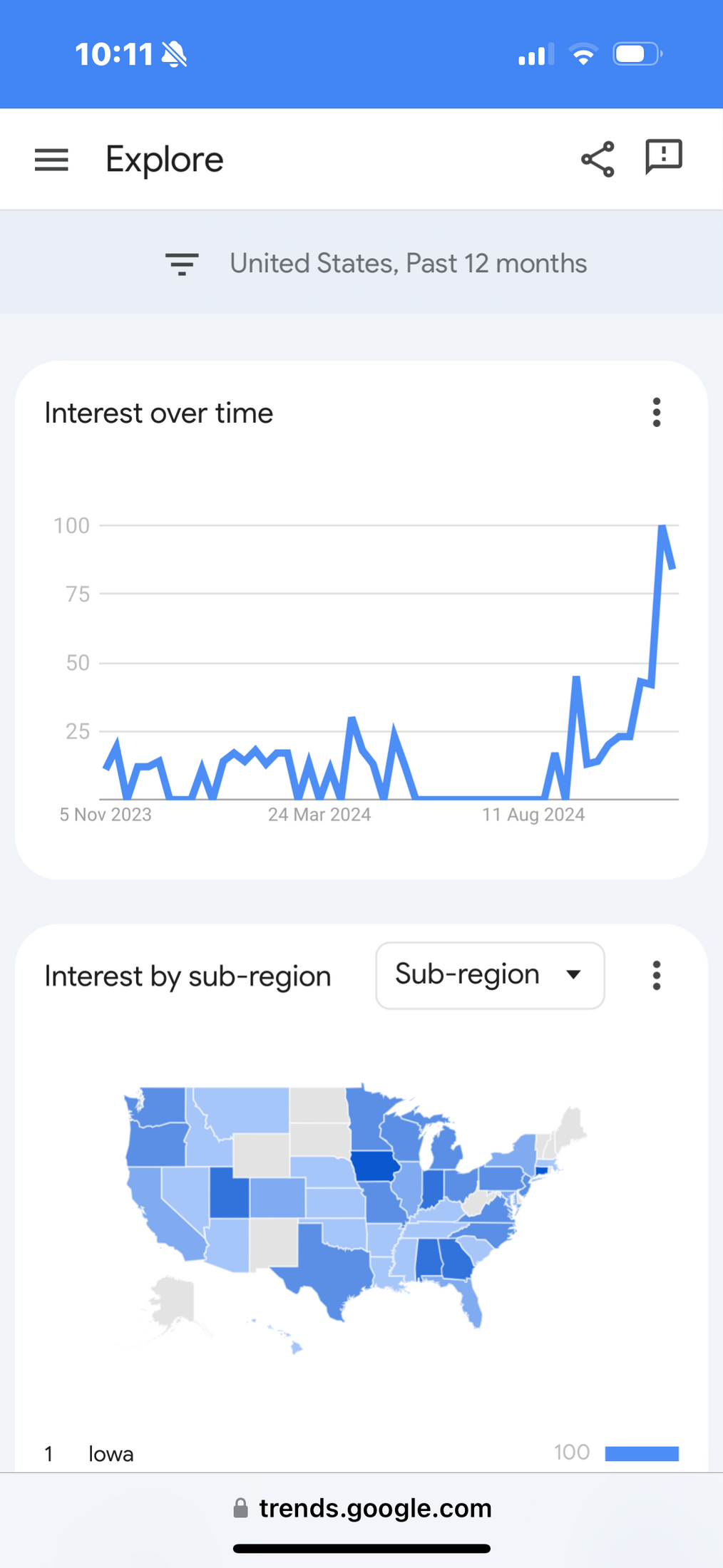The height and width of the screenshot is (1568, 723).
Task: Select the Iowa row in ranking list
Action: click(x=361, y=1453)
